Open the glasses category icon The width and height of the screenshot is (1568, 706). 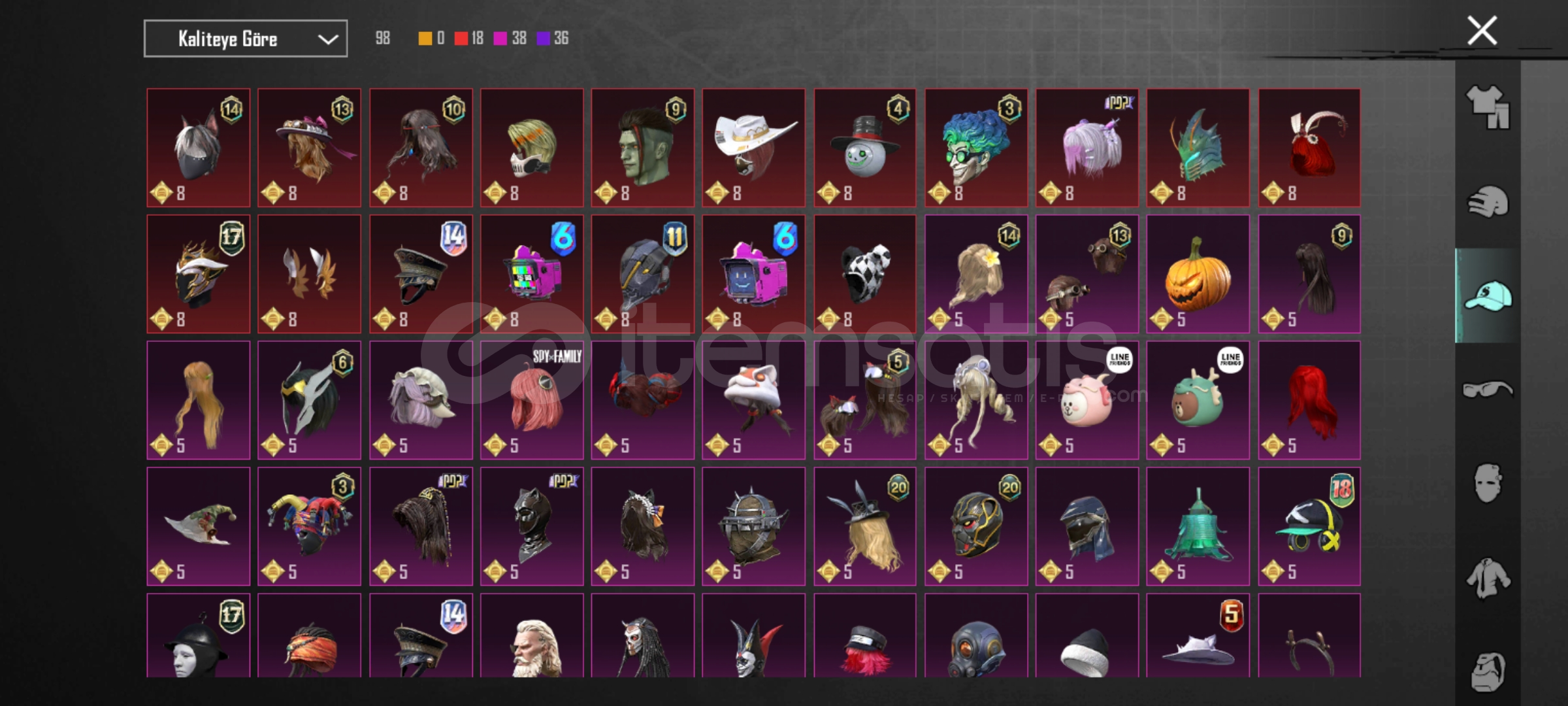click(1488, 390)
